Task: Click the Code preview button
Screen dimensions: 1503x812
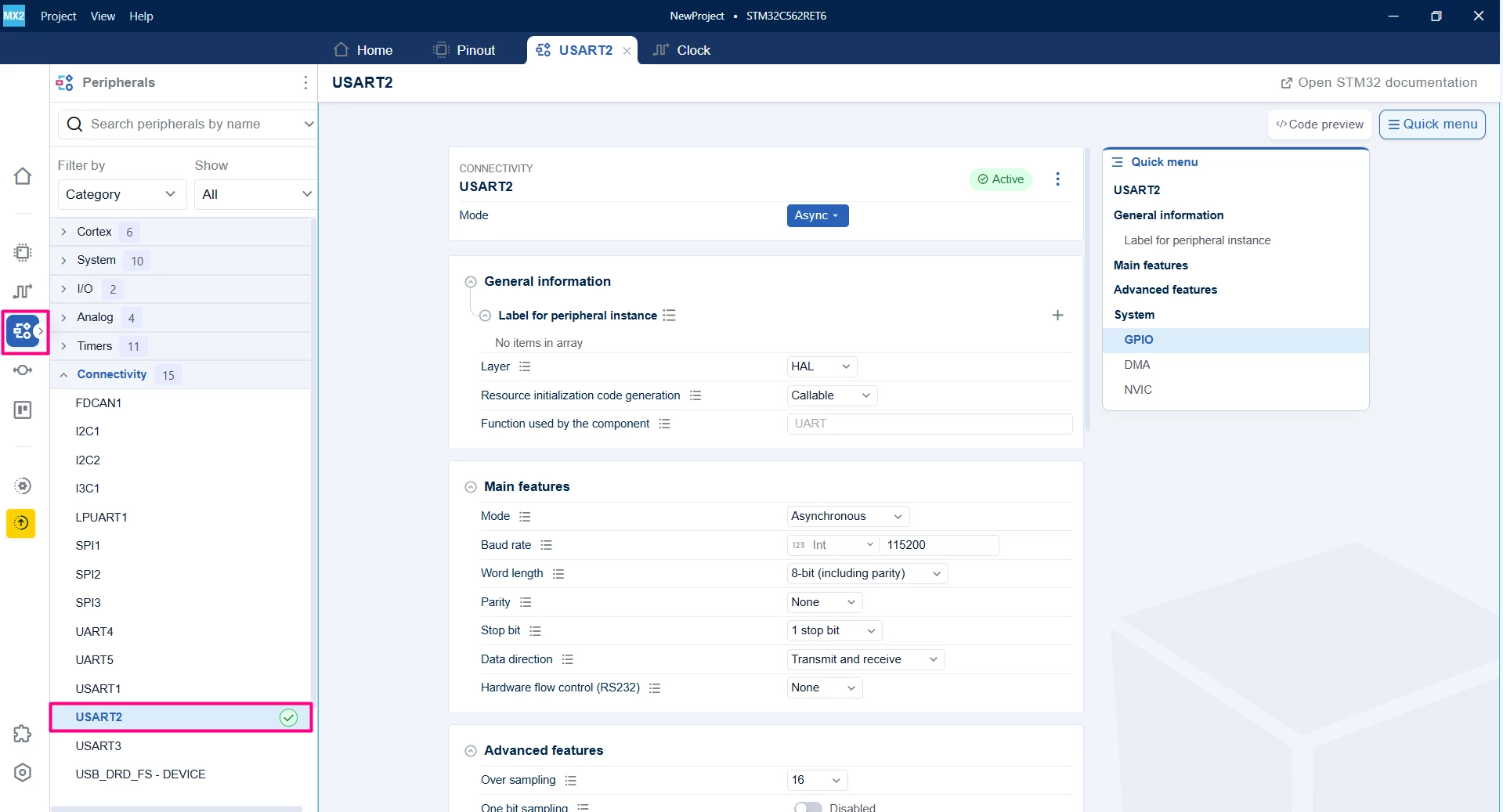Action: [1320, 124]
